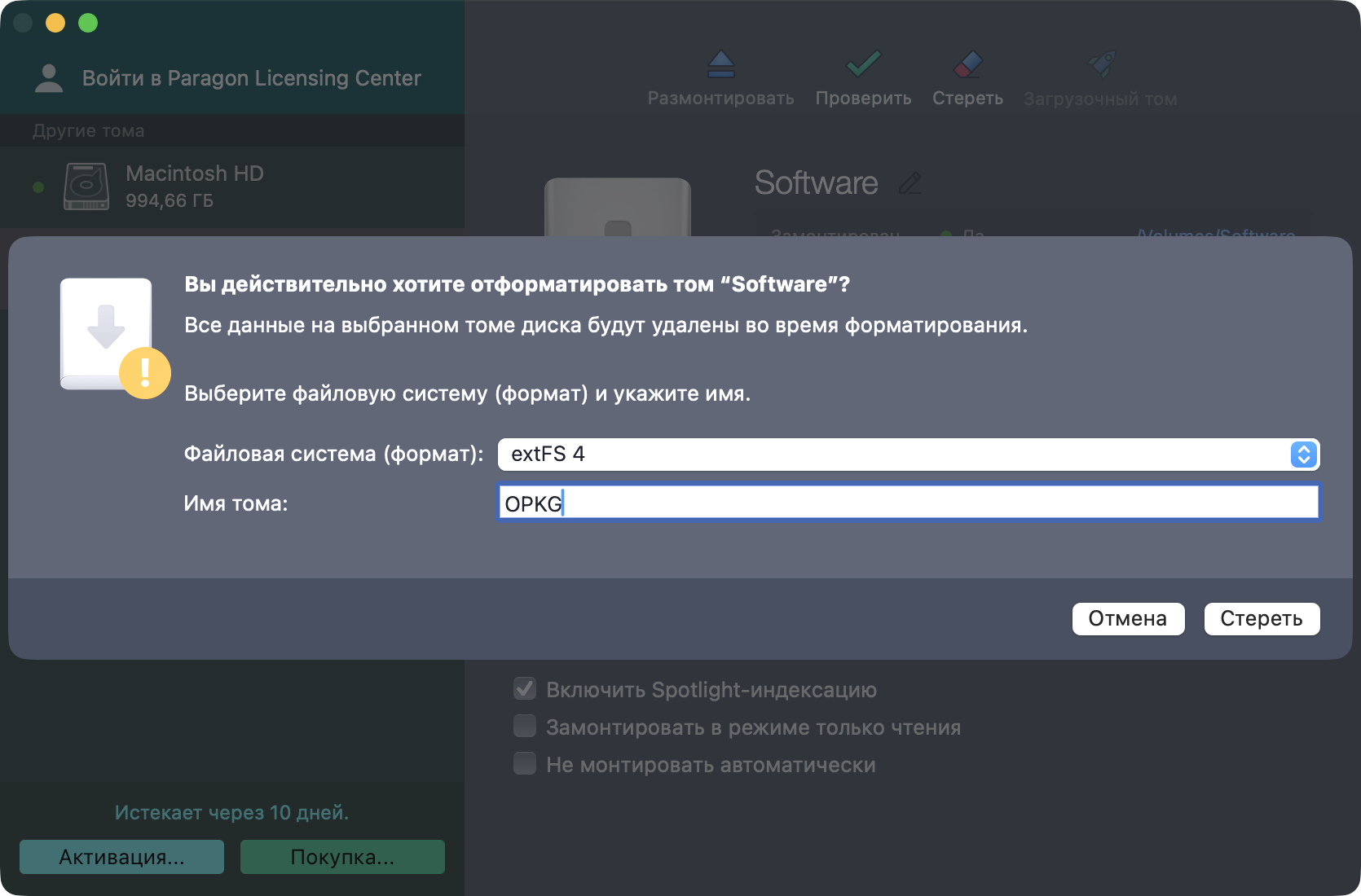Screen dimensions: 1361x896
Task: Click the Истекает через 10 дней text
Action: [x=231, y=813]
